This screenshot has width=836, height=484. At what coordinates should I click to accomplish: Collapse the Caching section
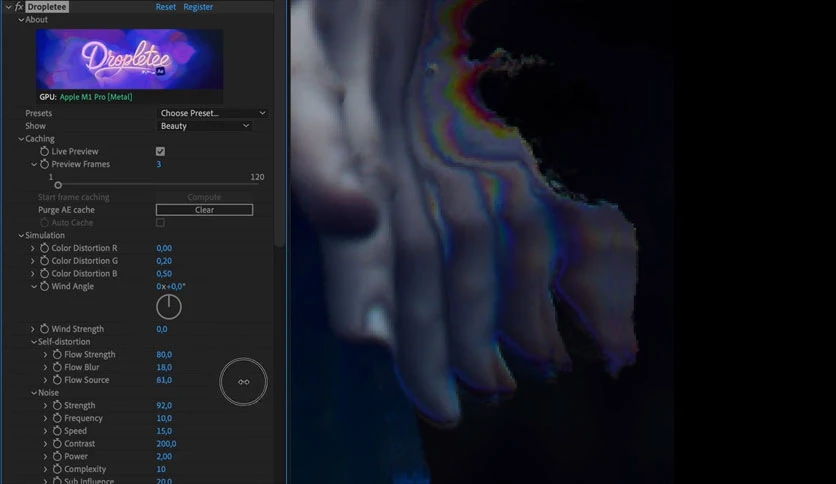click(21, 139)
